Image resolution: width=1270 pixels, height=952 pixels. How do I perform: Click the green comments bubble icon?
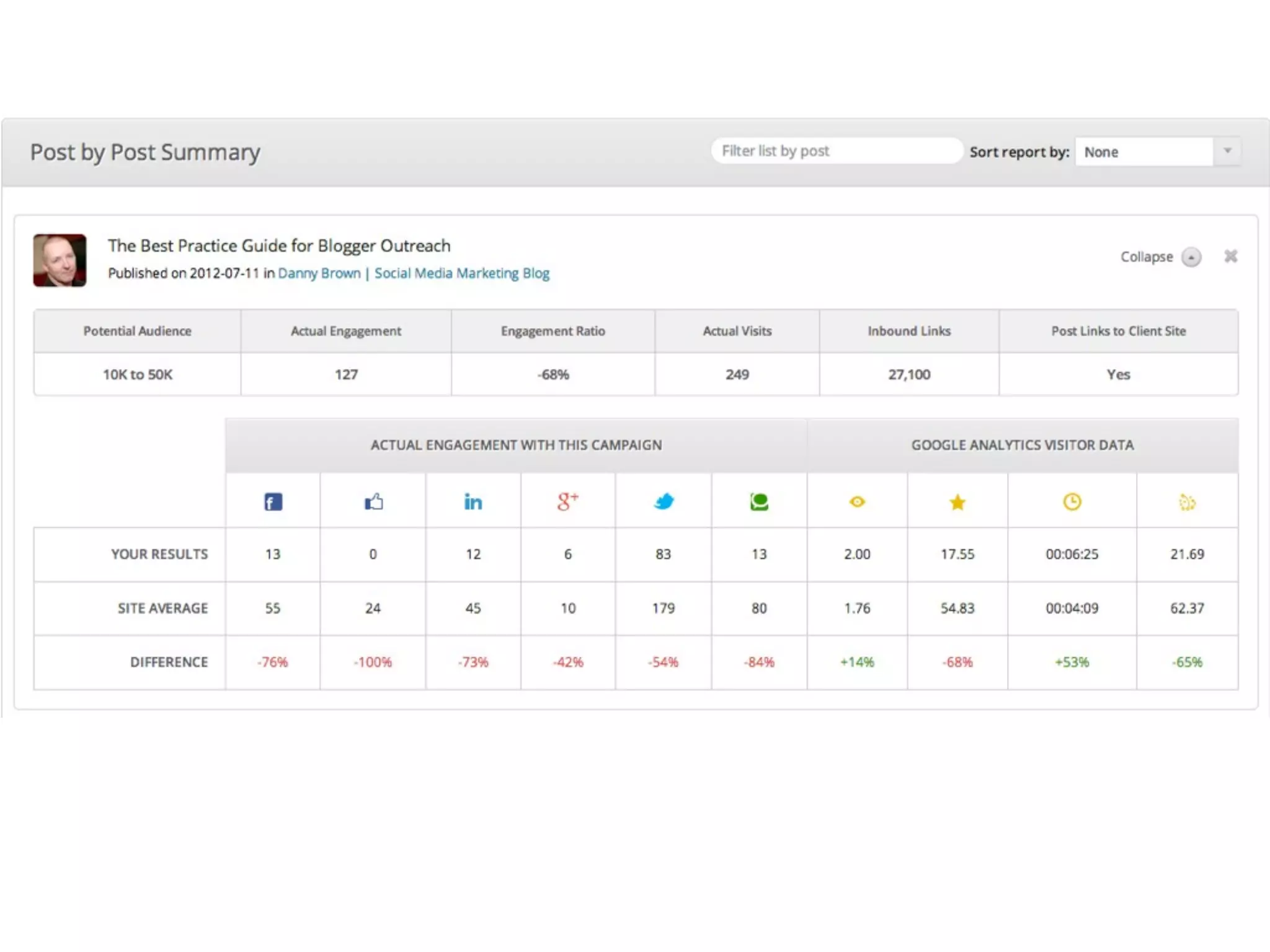759,501
